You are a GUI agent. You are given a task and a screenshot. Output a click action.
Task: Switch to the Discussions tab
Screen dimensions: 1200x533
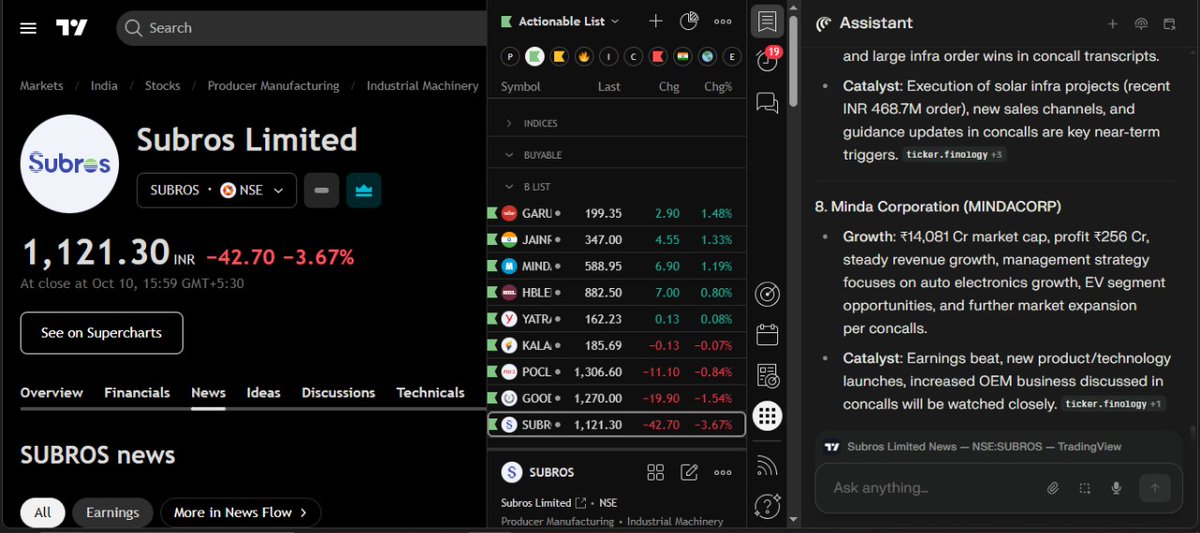coord(338,393)
